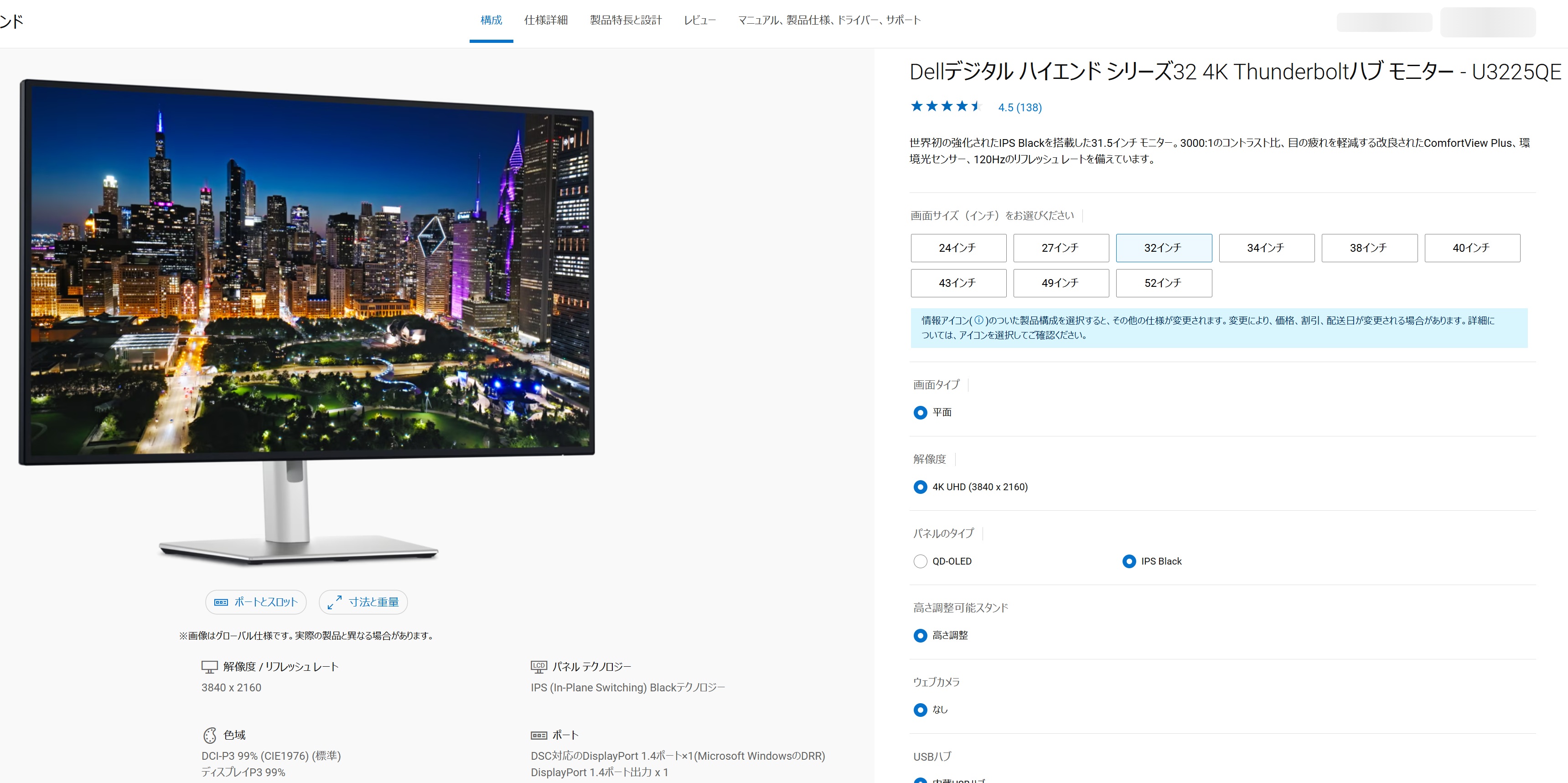Click the color gamut palette icon
Viewport: 1568px width, 783px height.
(209, 736)
